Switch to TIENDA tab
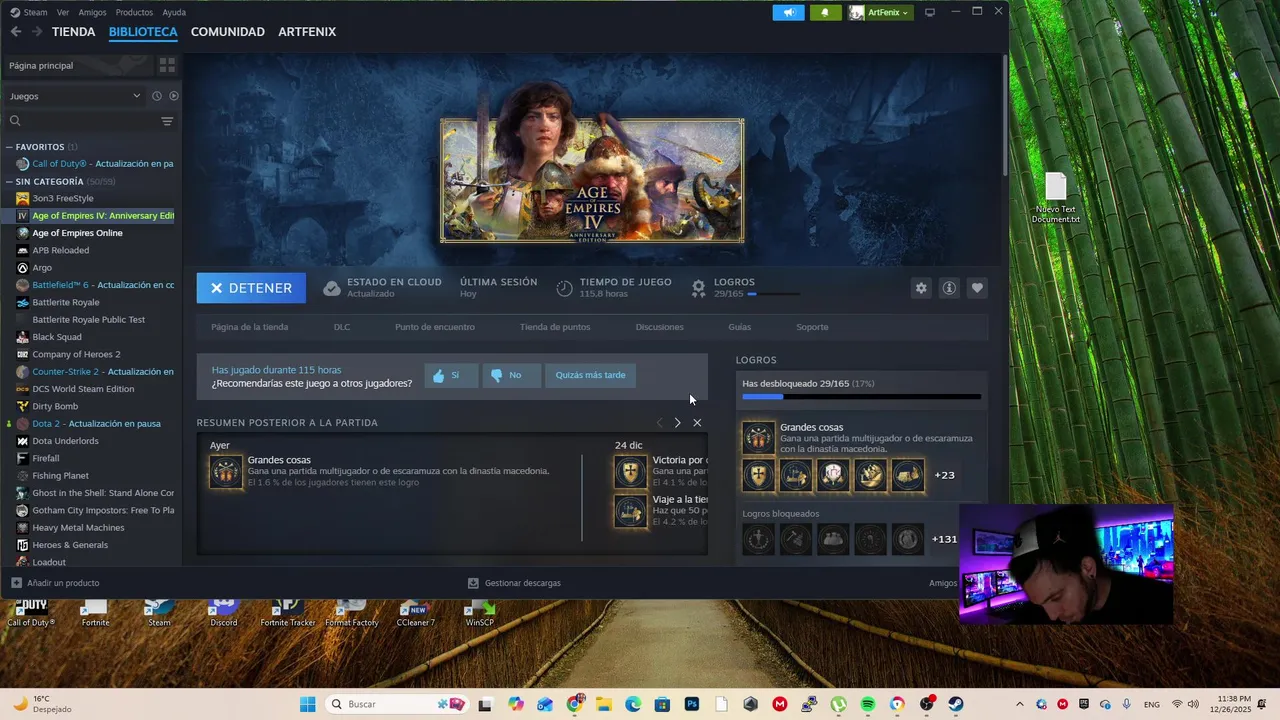The height and width of the screenshot is (720, 1280). click(74, 32)
